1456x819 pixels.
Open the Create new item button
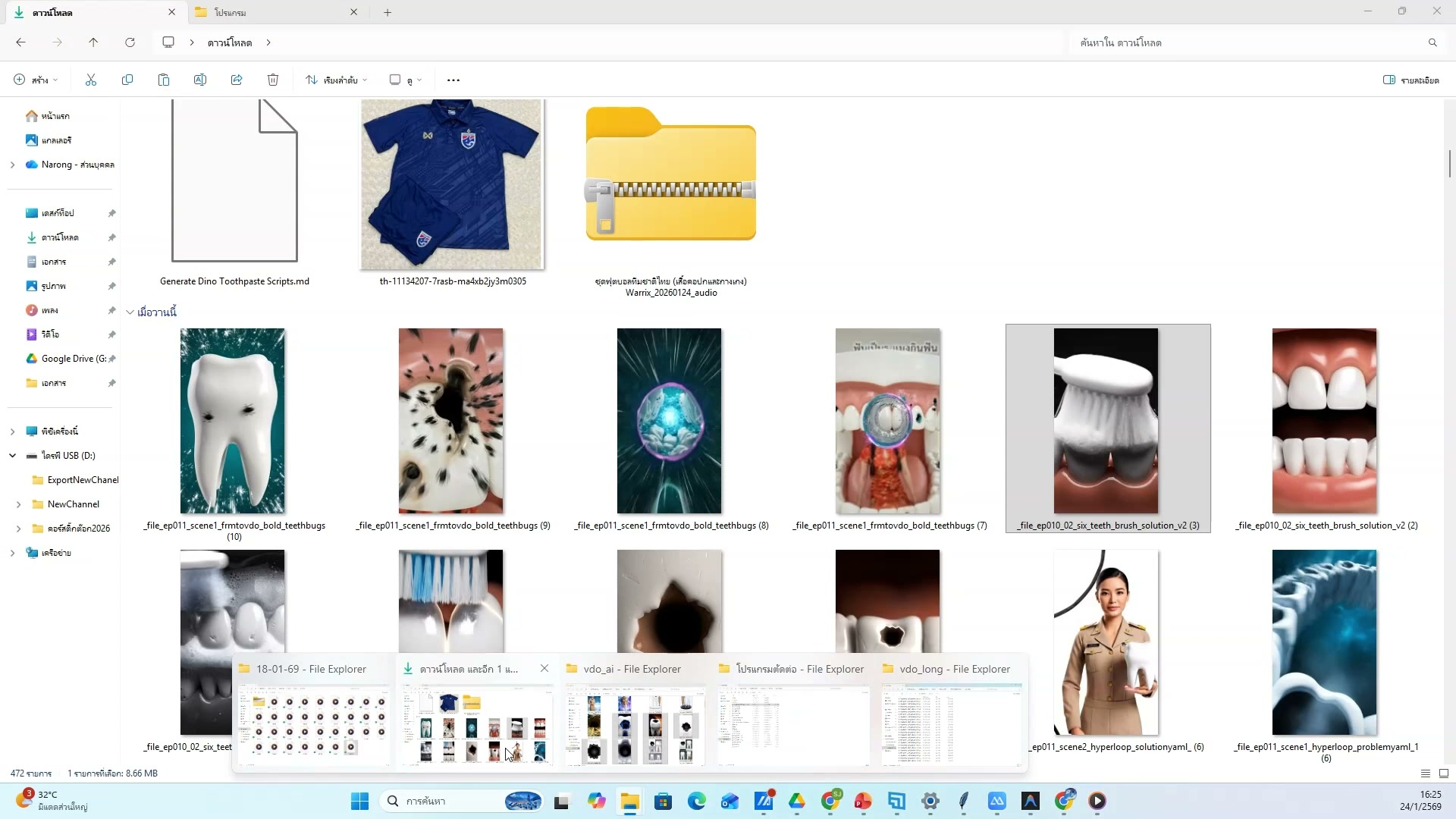tap(35, 80)
